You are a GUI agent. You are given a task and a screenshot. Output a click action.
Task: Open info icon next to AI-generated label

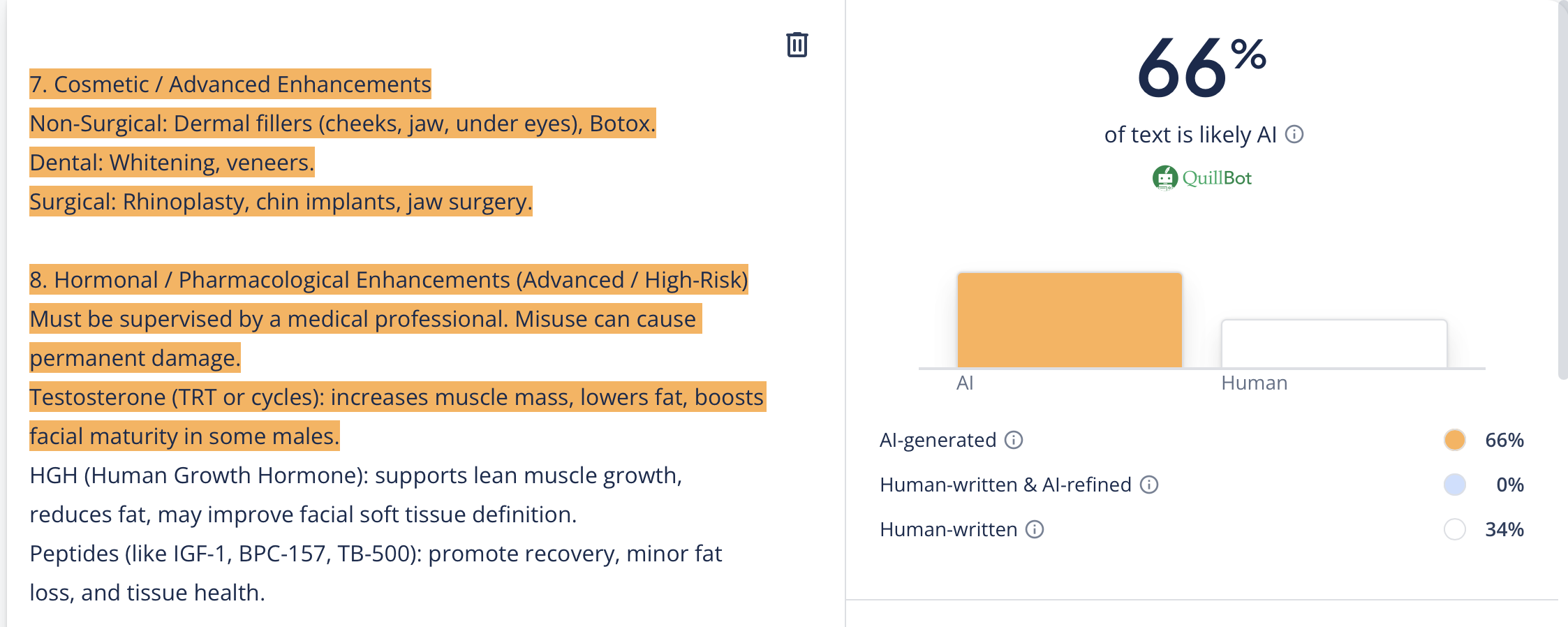(x=1014, y=440)
